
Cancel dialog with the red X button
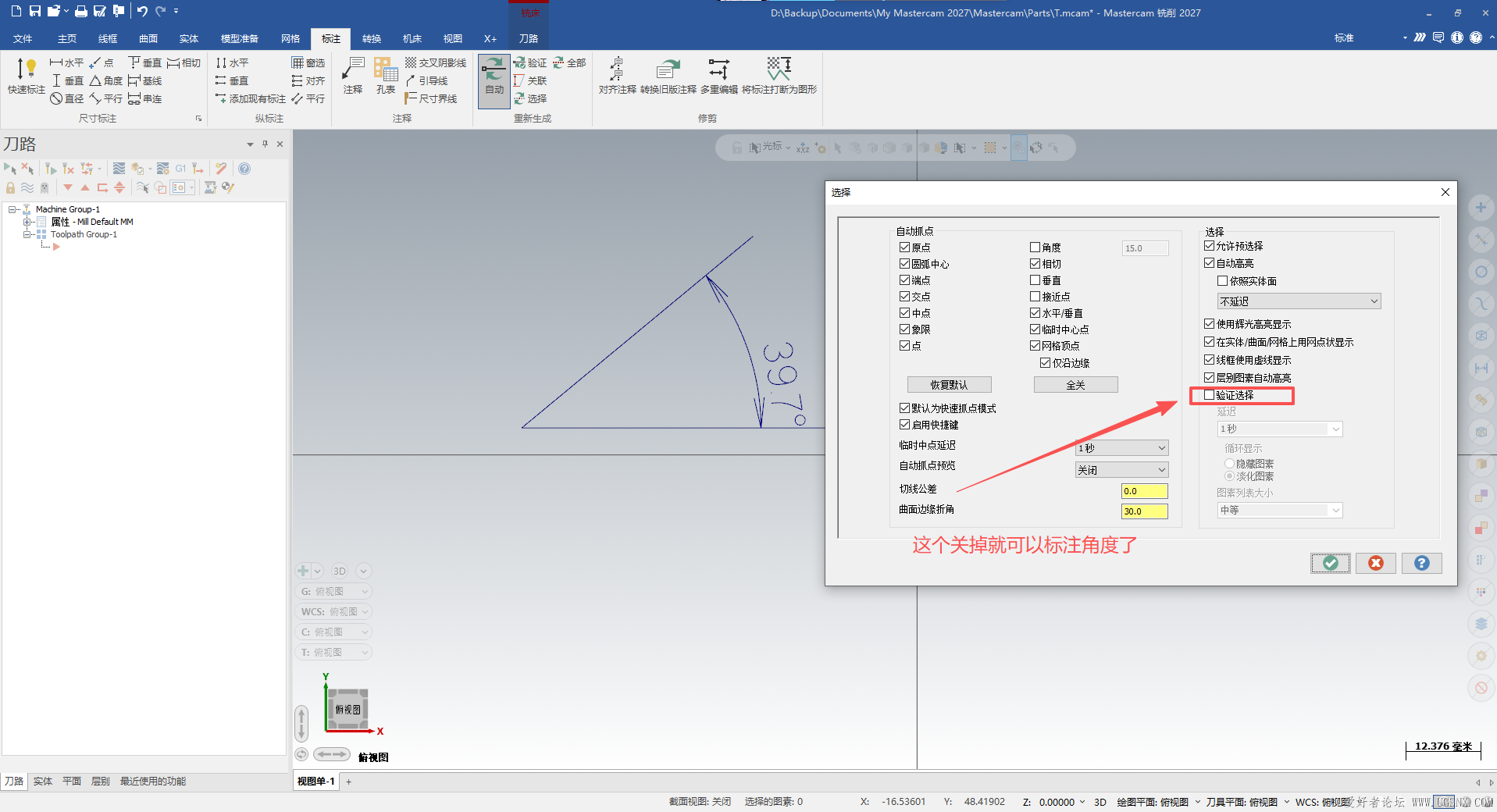[x=1376, y=563]
